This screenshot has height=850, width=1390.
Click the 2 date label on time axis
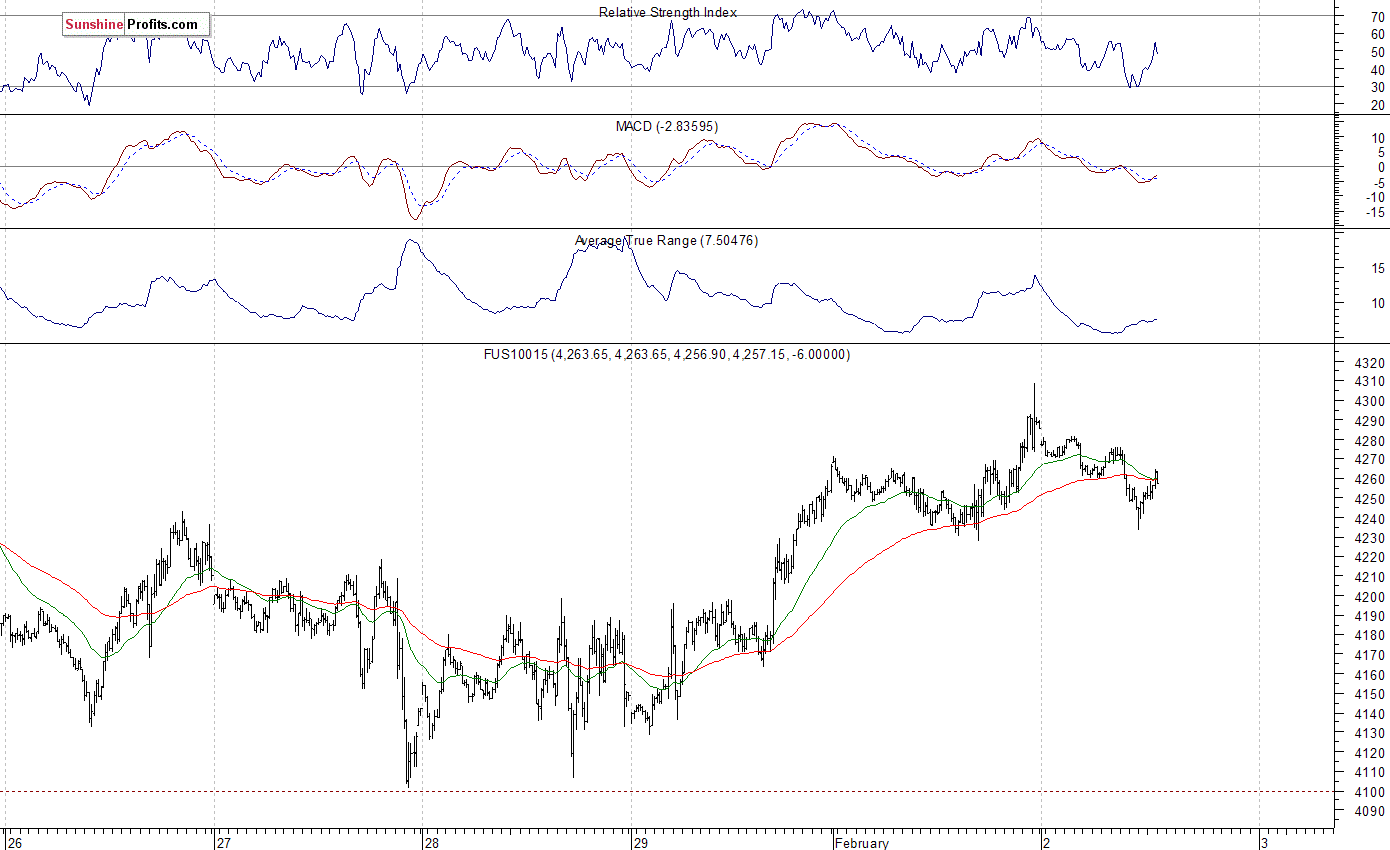1048,842
